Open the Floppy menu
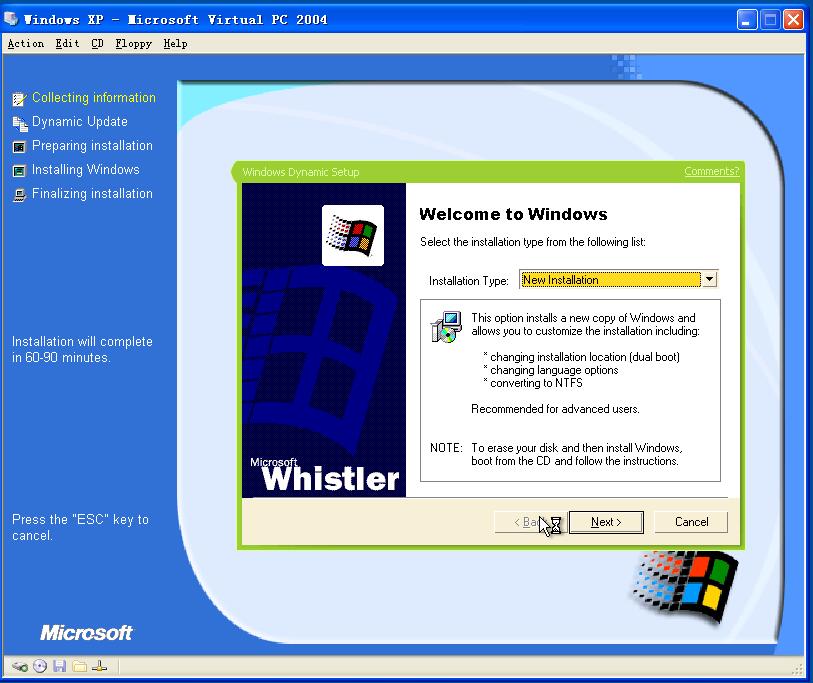Screen dimensions: 813x683 point(134,44)
